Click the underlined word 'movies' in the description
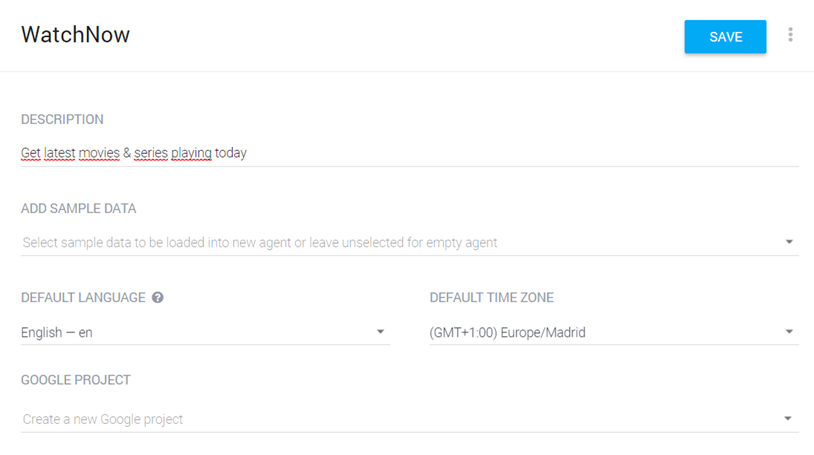The image size is (814, 455). [x=99, y=153]
